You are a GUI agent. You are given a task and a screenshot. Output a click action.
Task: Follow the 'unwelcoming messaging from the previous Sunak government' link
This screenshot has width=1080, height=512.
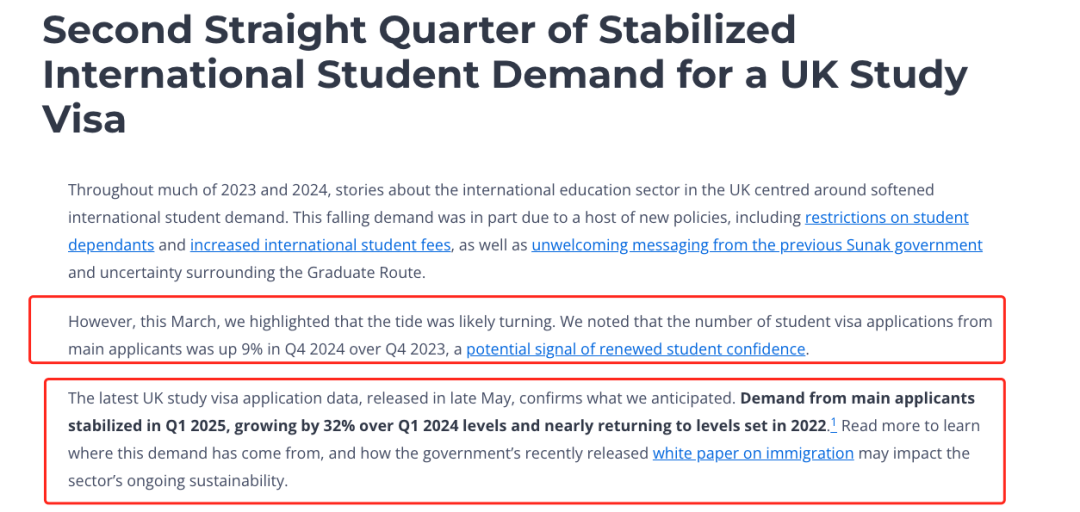coord(756,245)
